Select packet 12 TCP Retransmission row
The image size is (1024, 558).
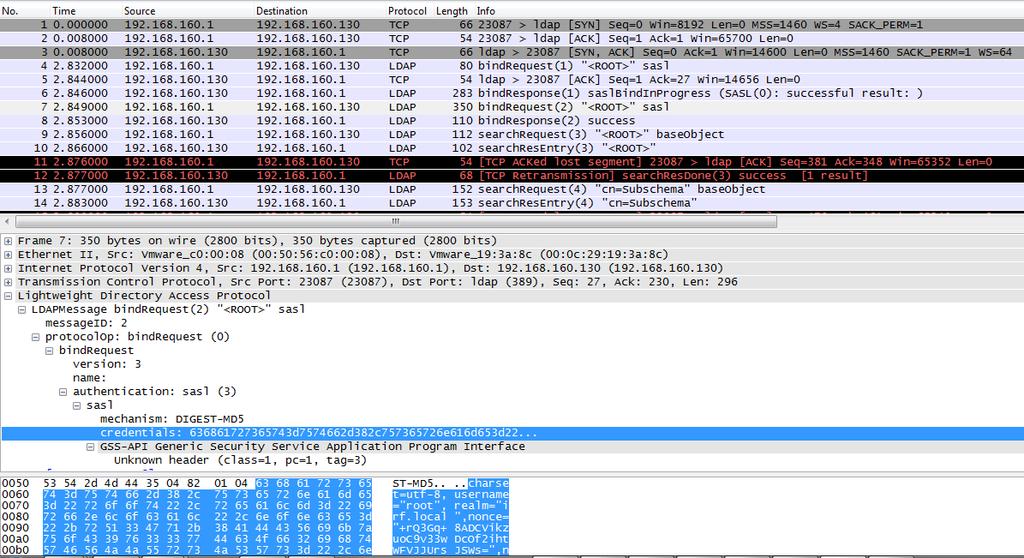click(512, 176)
